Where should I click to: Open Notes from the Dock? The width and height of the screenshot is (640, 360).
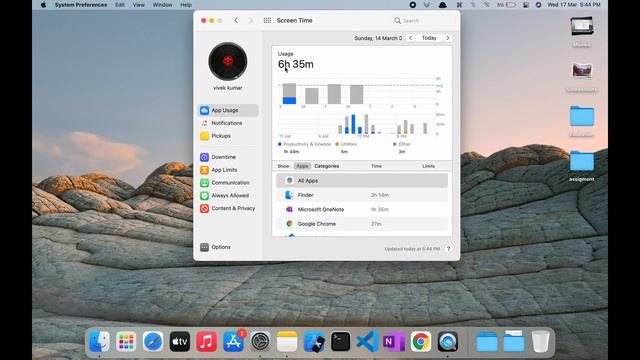click(x=287, y=341)
